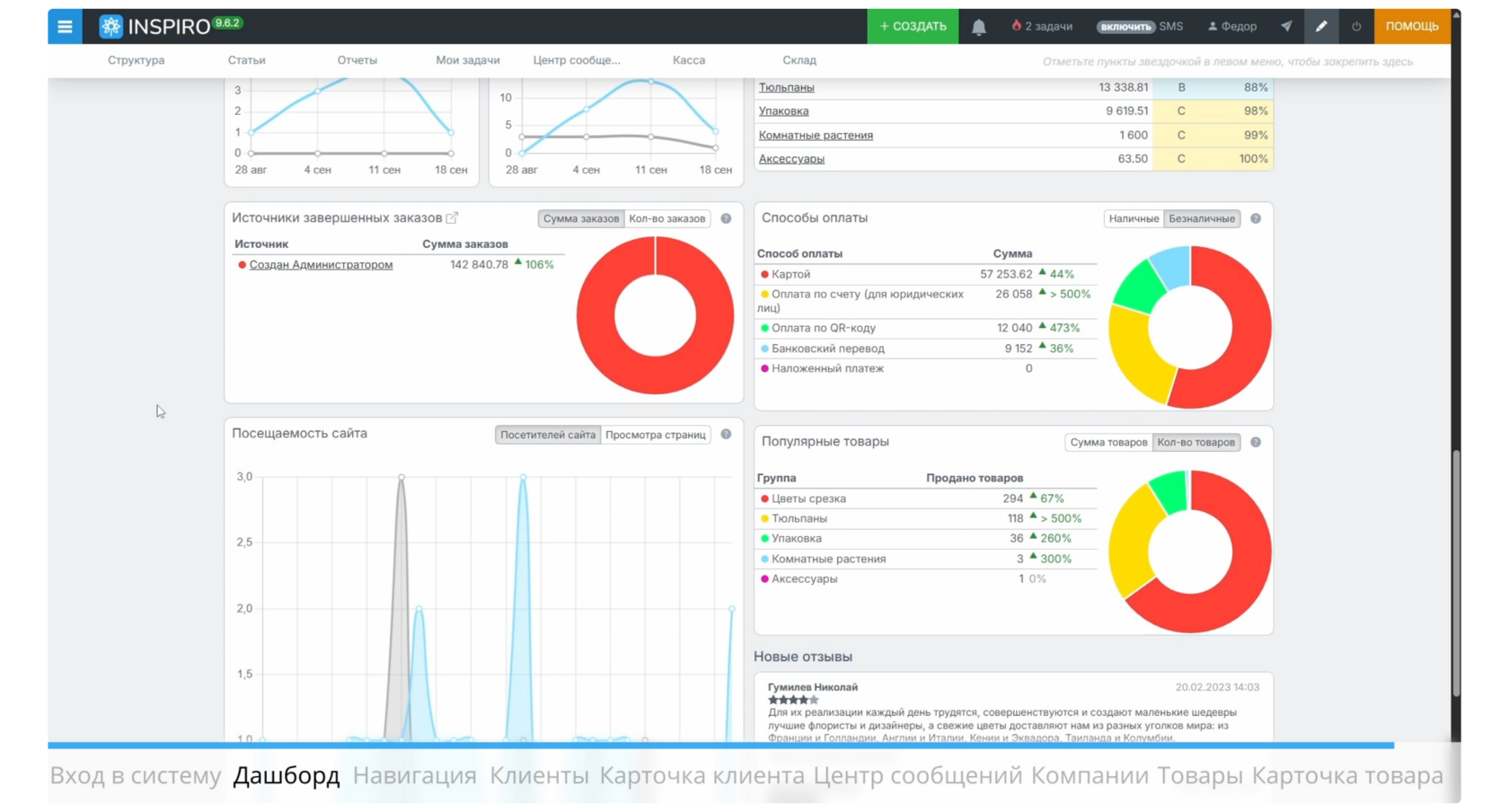Show help for Источники завершенных заказов widget
1509x812 pixels.
[726, 218]
